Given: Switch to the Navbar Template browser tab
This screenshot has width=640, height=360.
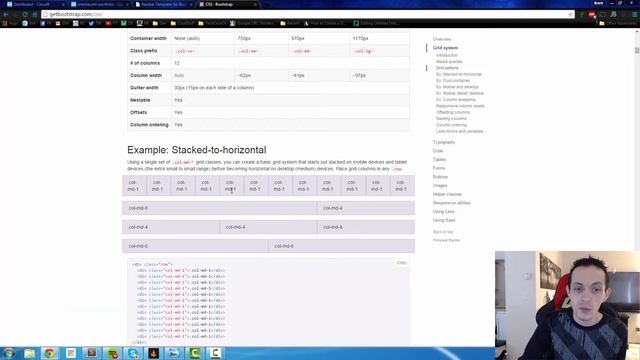Looking at the screenshot, I should [x=162, y=4].
